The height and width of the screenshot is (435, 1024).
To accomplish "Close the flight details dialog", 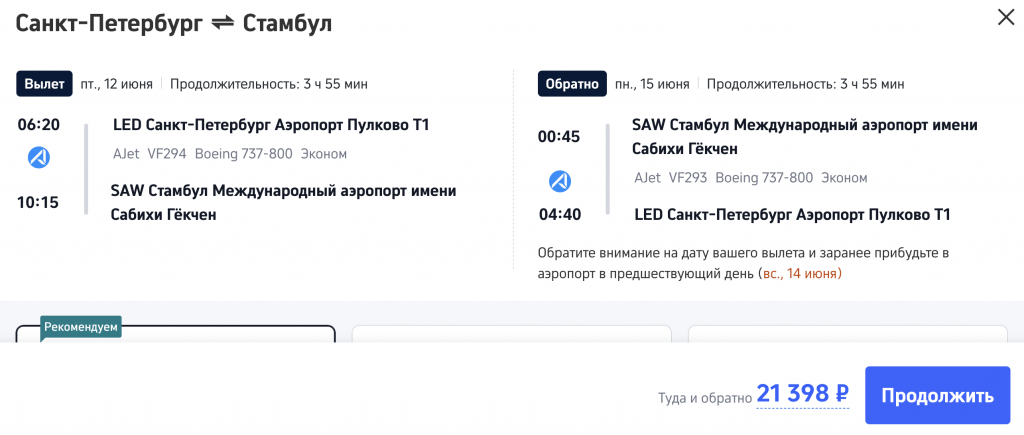I will (1005, 17).
